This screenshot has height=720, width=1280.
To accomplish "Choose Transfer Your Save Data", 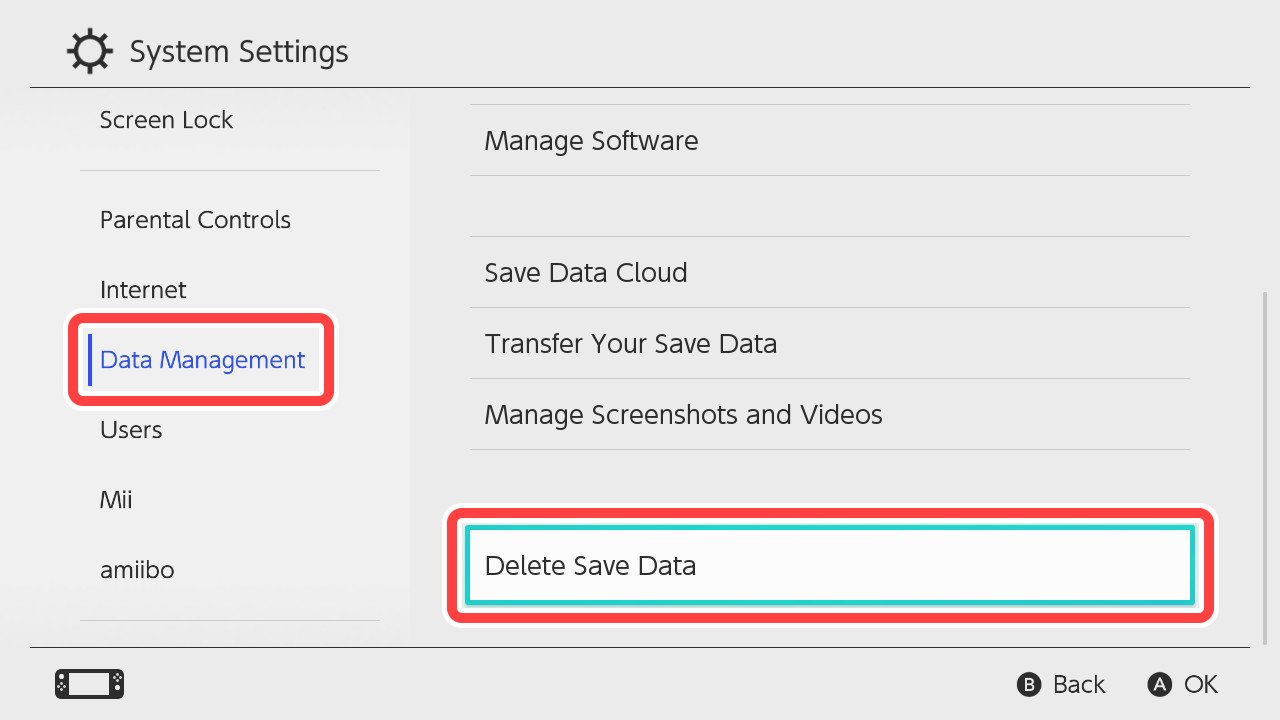I will tap(630, 344).
